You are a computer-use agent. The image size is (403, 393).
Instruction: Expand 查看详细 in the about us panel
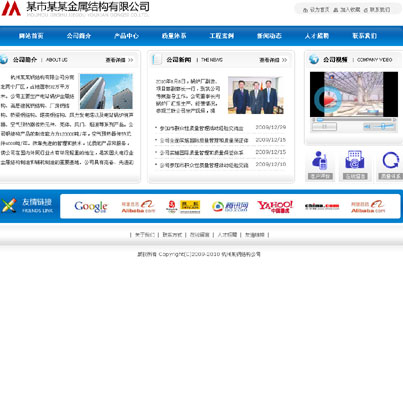[119, 60]
